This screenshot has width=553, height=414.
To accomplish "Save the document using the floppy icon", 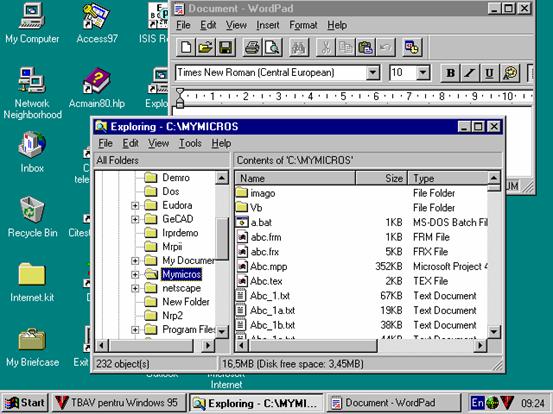I will (x=226, y=47).
